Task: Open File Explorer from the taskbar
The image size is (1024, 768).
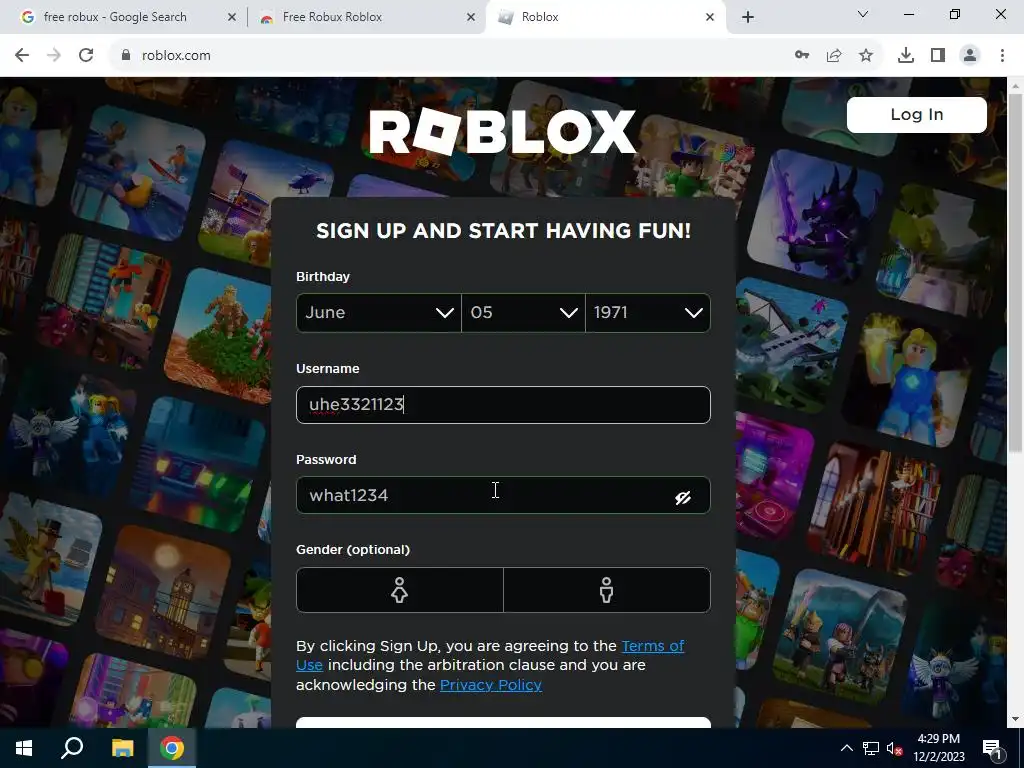Action: 122,748
